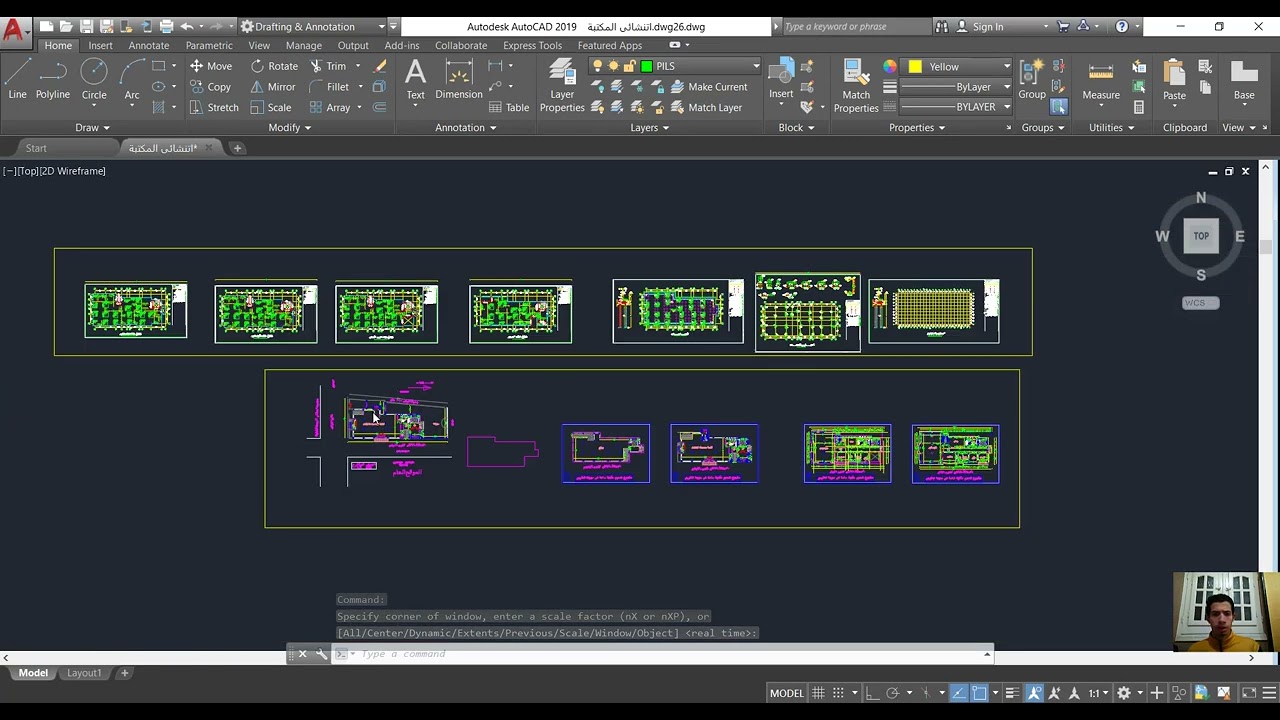Open the object color wheel icon

tap(890, 67)
